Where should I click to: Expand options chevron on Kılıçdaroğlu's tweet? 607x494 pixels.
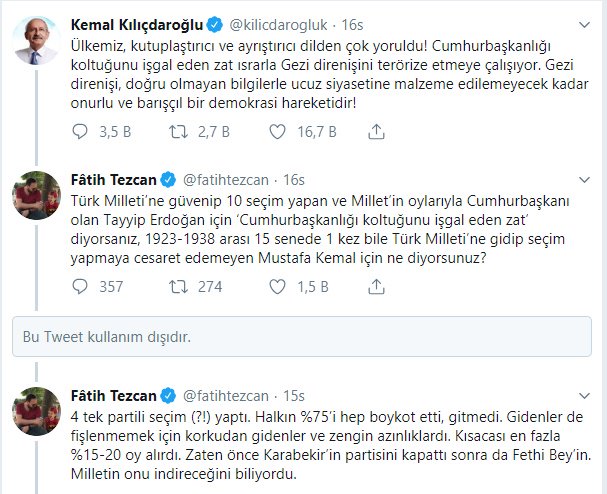pos(584,23)
